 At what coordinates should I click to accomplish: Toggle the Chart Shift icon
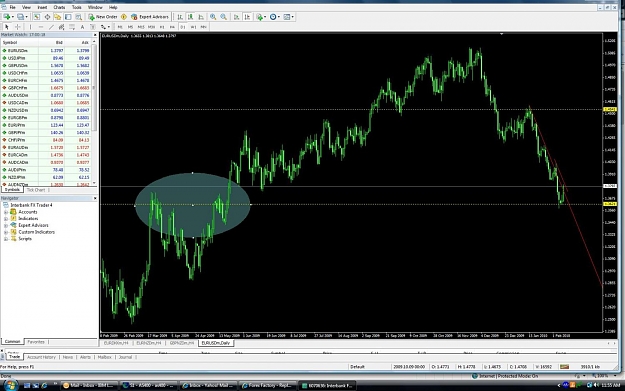[247, 17]
